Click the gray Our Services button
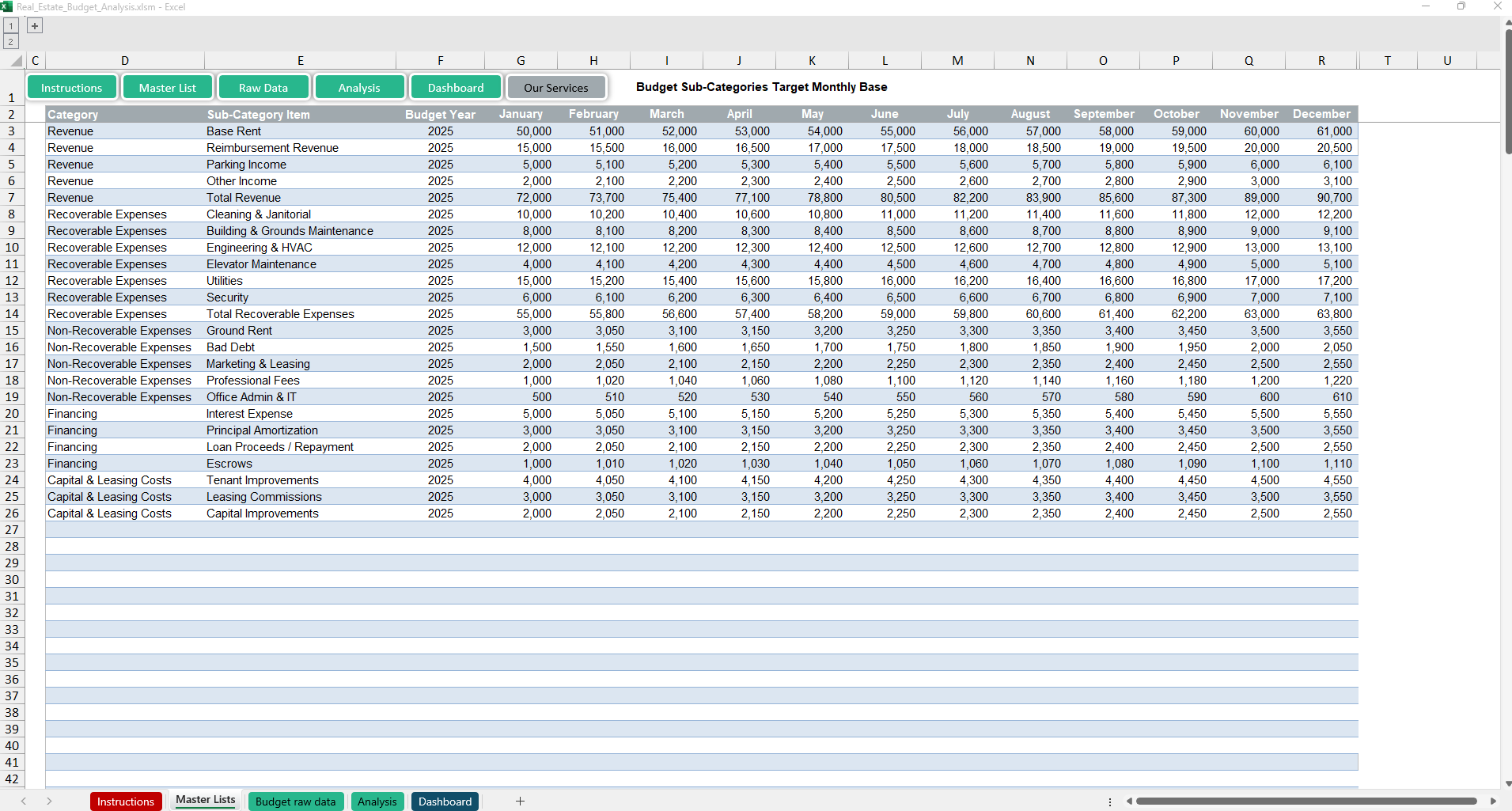Viewport: 1512px width, 811px height. 555,88
